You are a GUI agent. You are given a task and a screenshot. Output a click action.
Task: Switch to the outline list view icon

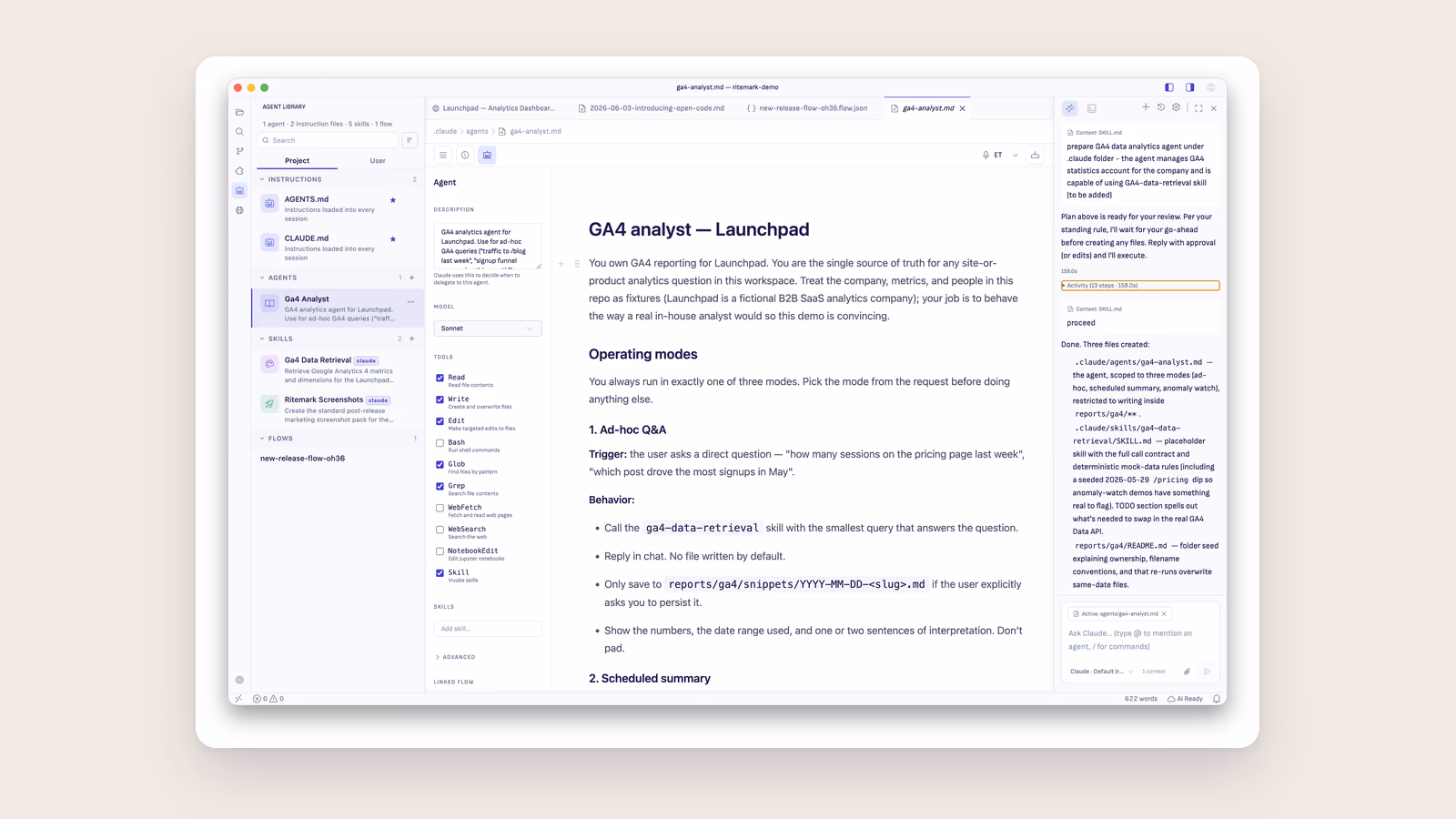pos(443,155)
